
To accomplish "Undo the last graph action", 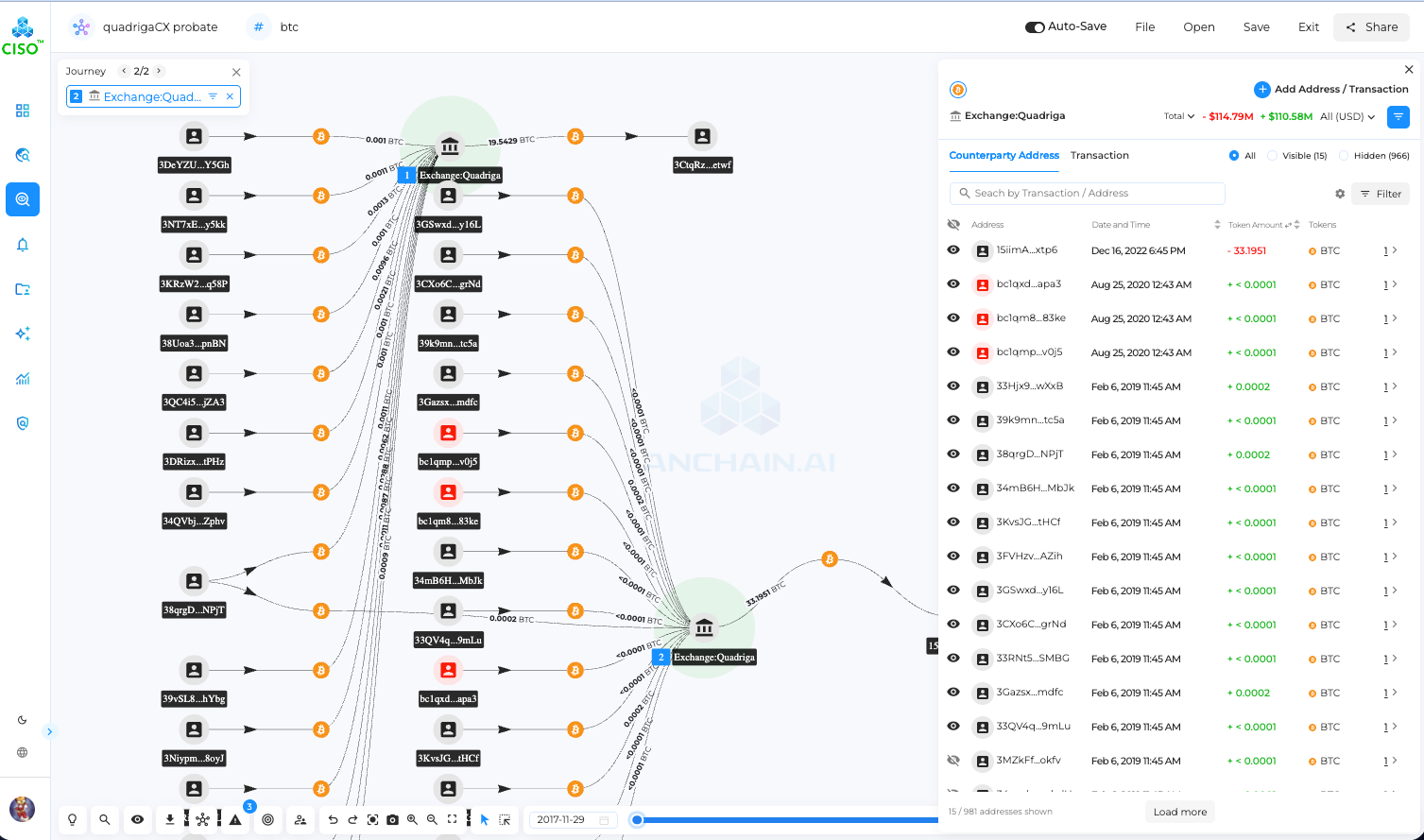I will pos(333,820).
